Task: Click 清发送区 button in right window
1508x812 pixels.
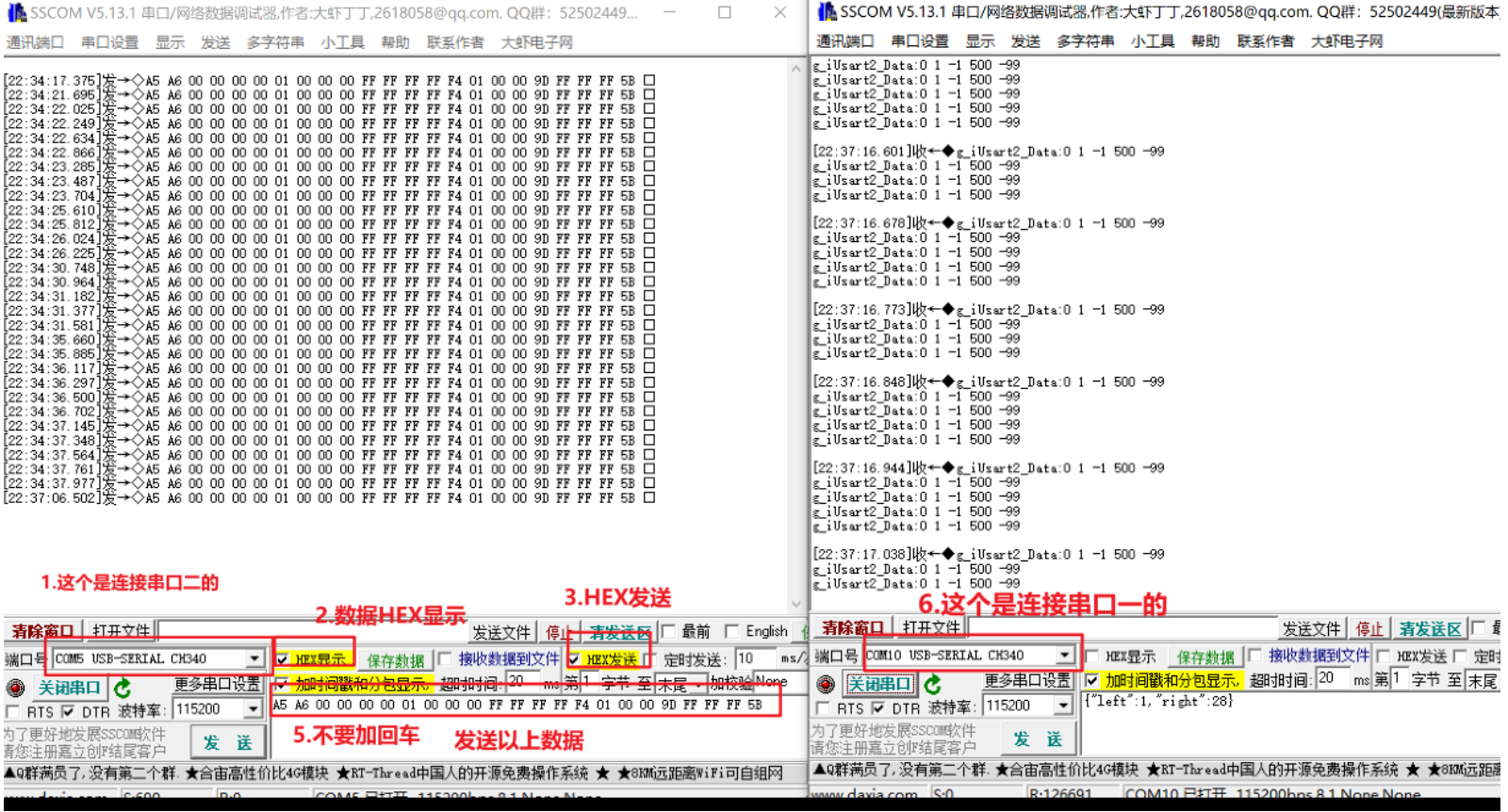Action: coord(1430,628)
